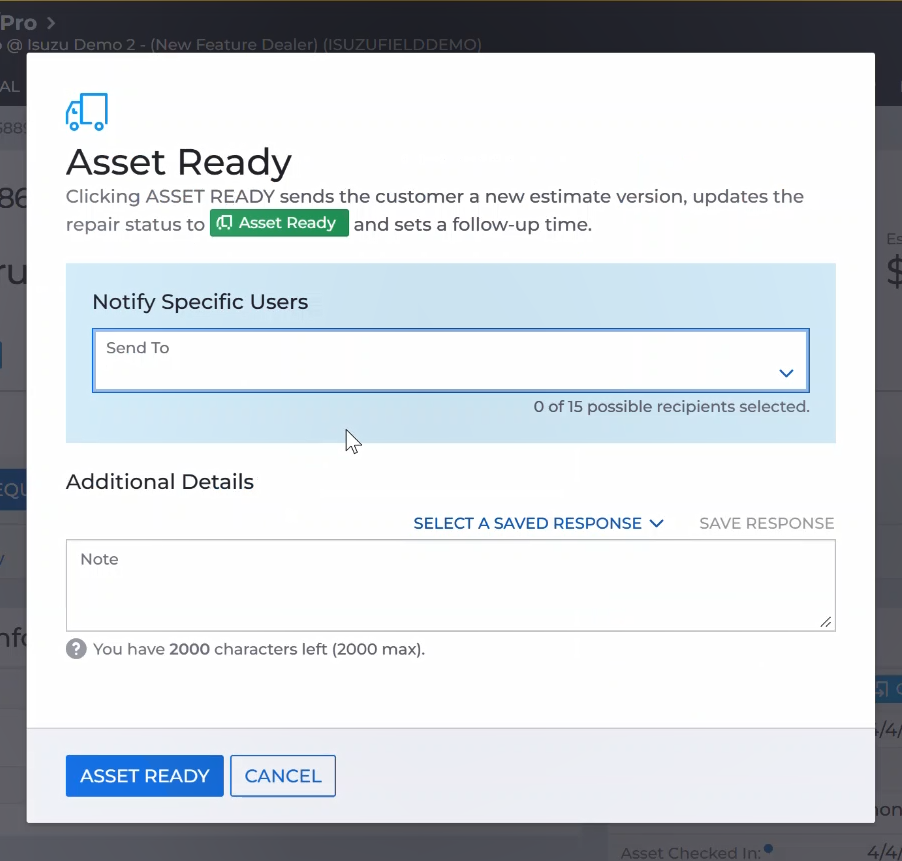Click the blue dot beside Asset Checked In

(768, 849)
